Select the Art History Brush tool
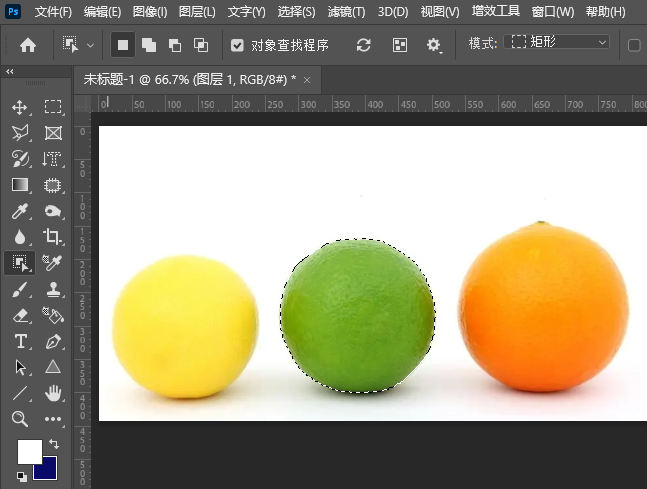 (x=20, y=159)
